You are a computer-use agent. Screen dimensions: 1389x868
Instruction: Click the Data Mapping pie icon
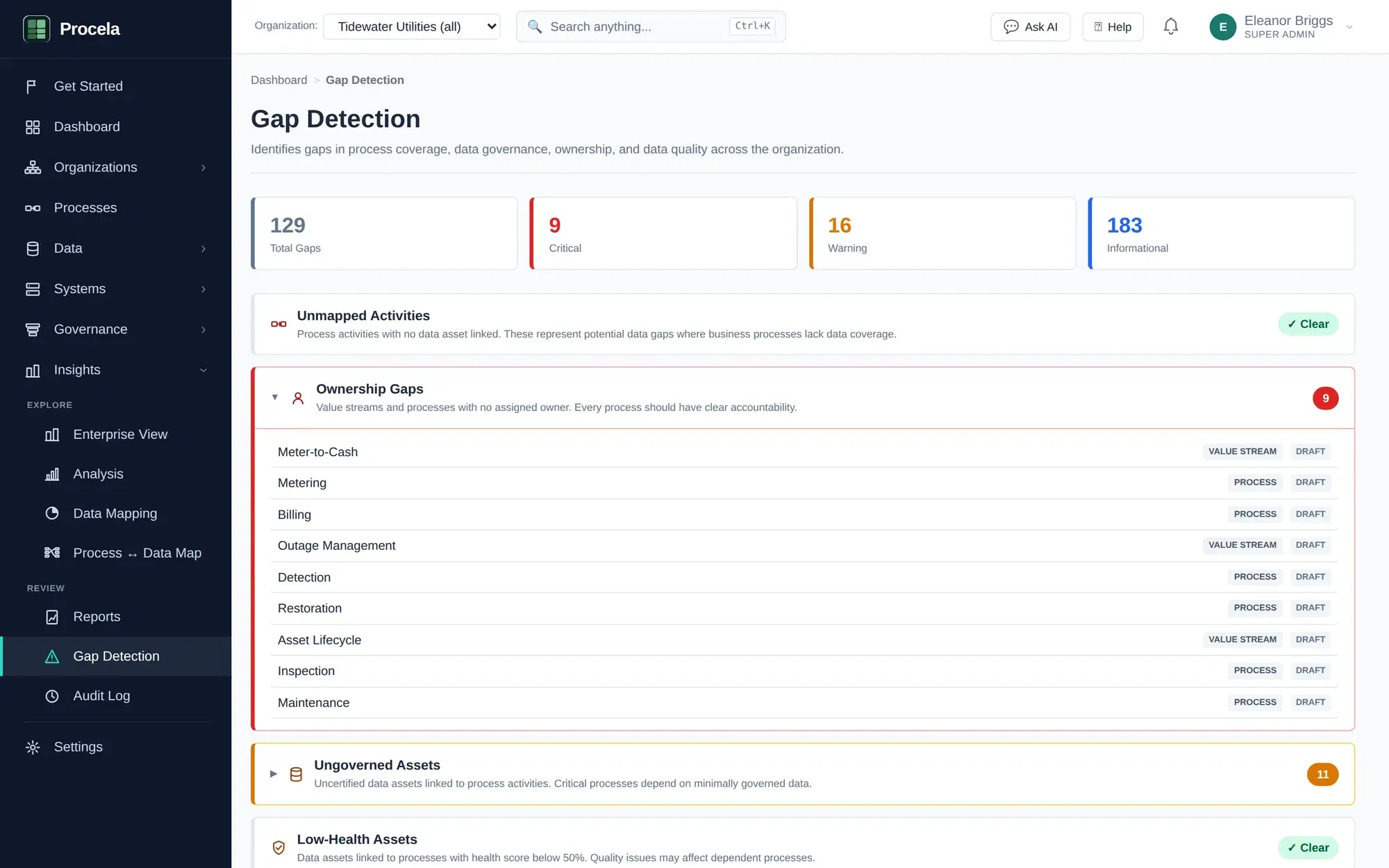coord(52,513)
